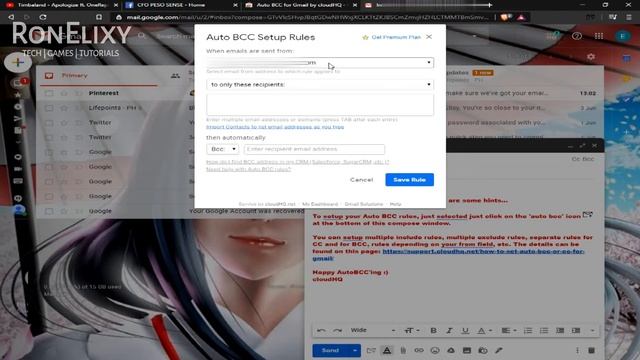Attach files with paperclip icon
Viewport: 640px width, 360px height.
click(403, 350)
